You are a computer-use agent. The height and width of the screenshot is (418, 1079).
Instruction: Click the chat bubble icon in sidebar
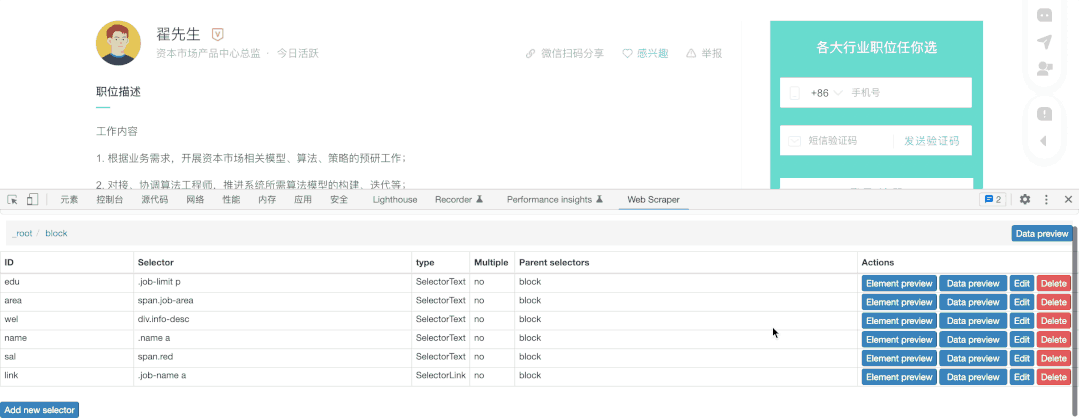tap(1044, 15)
